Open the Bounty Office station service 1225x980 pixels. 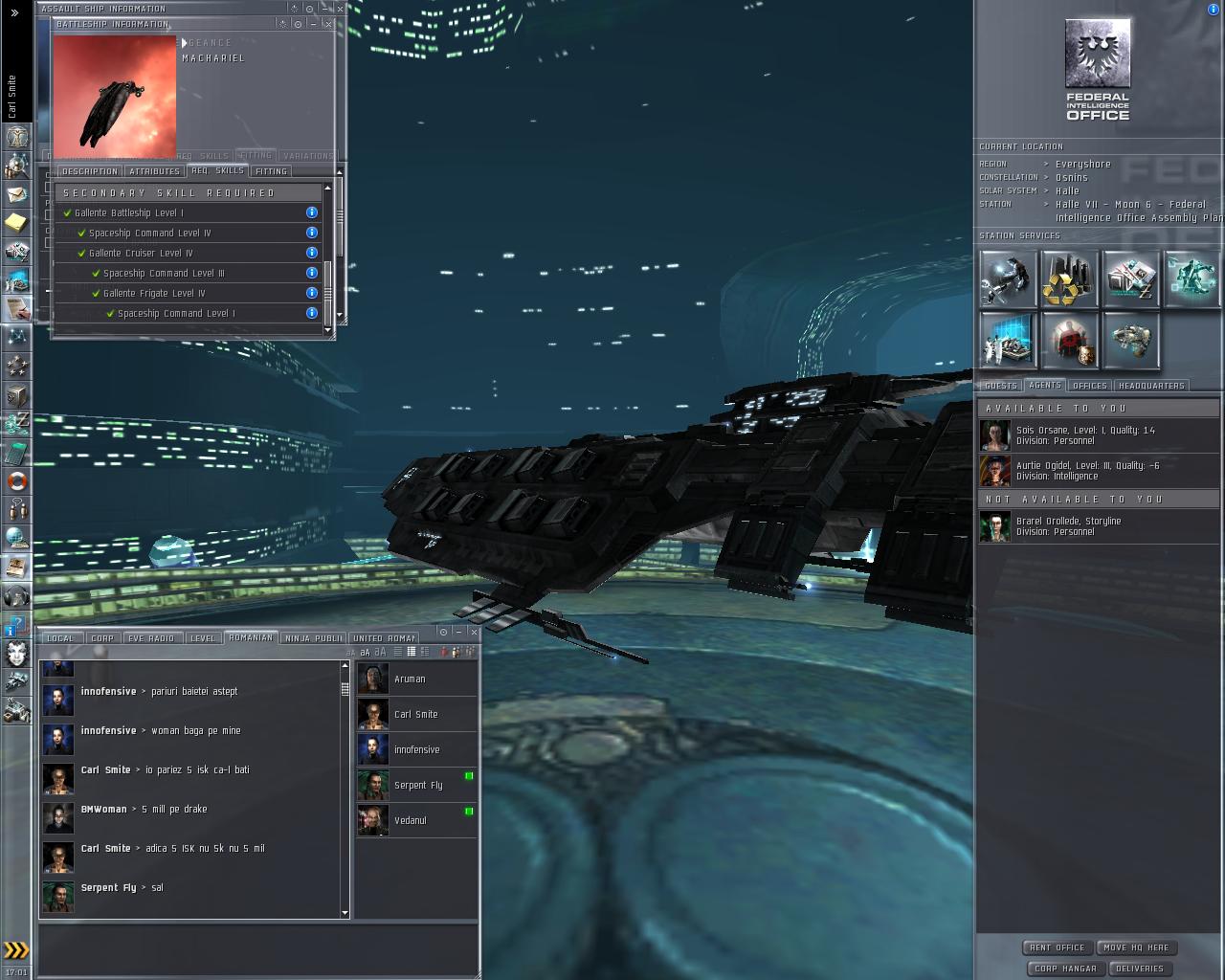1069,340
